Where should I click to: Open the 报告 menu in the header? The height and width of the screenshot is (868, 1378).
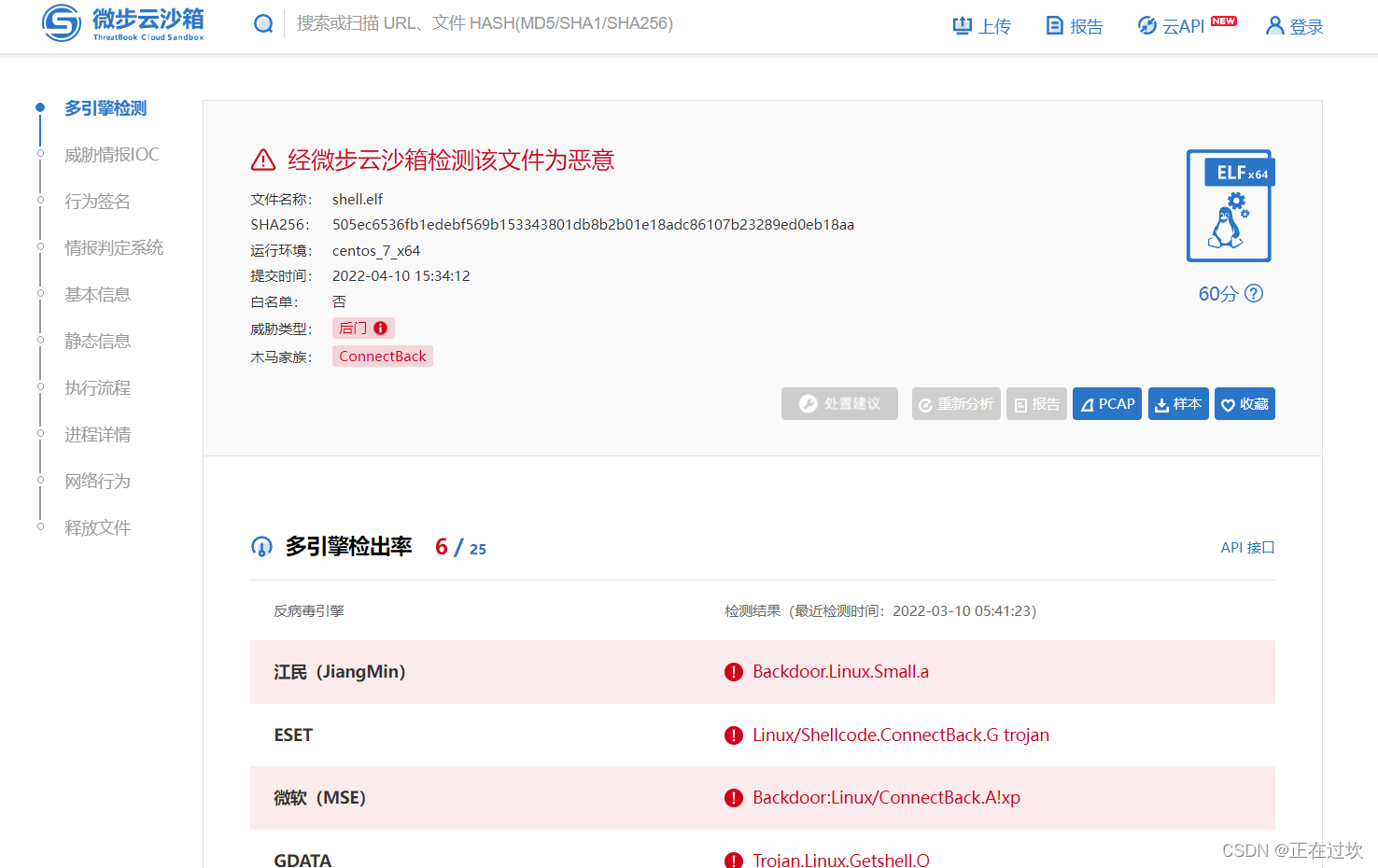1075,26
